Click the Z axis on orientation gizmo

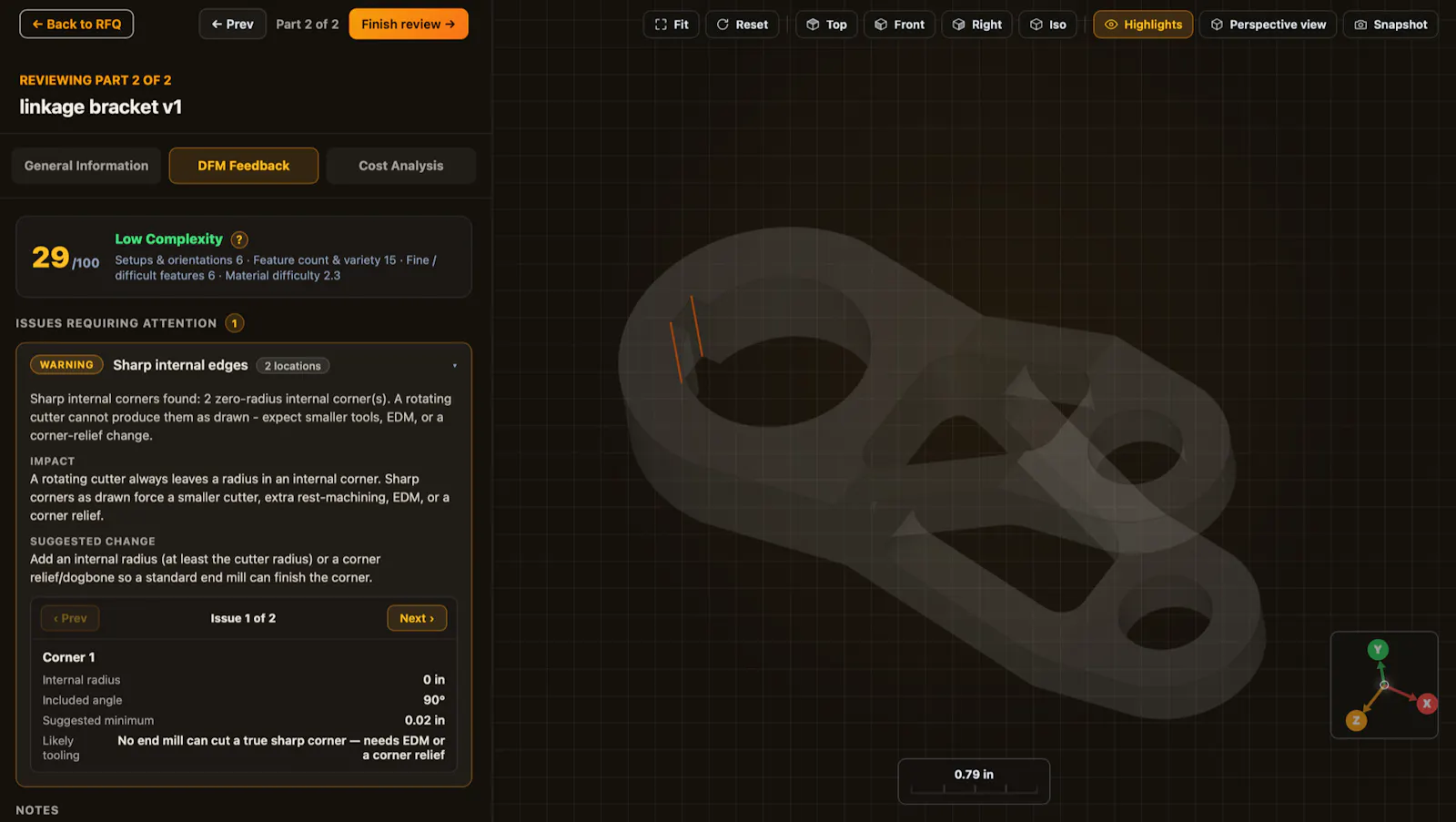1356,721
